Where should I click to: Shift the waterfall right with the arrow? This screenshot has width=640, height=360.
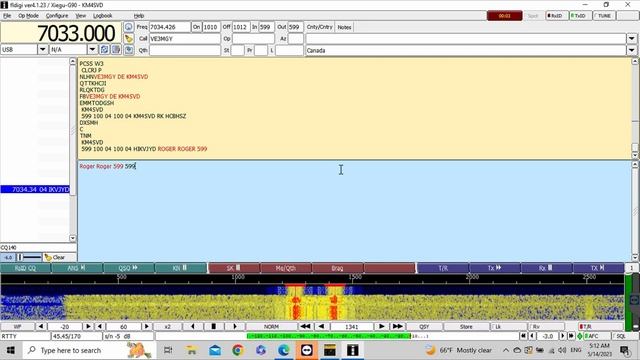[x=235, y=327]
